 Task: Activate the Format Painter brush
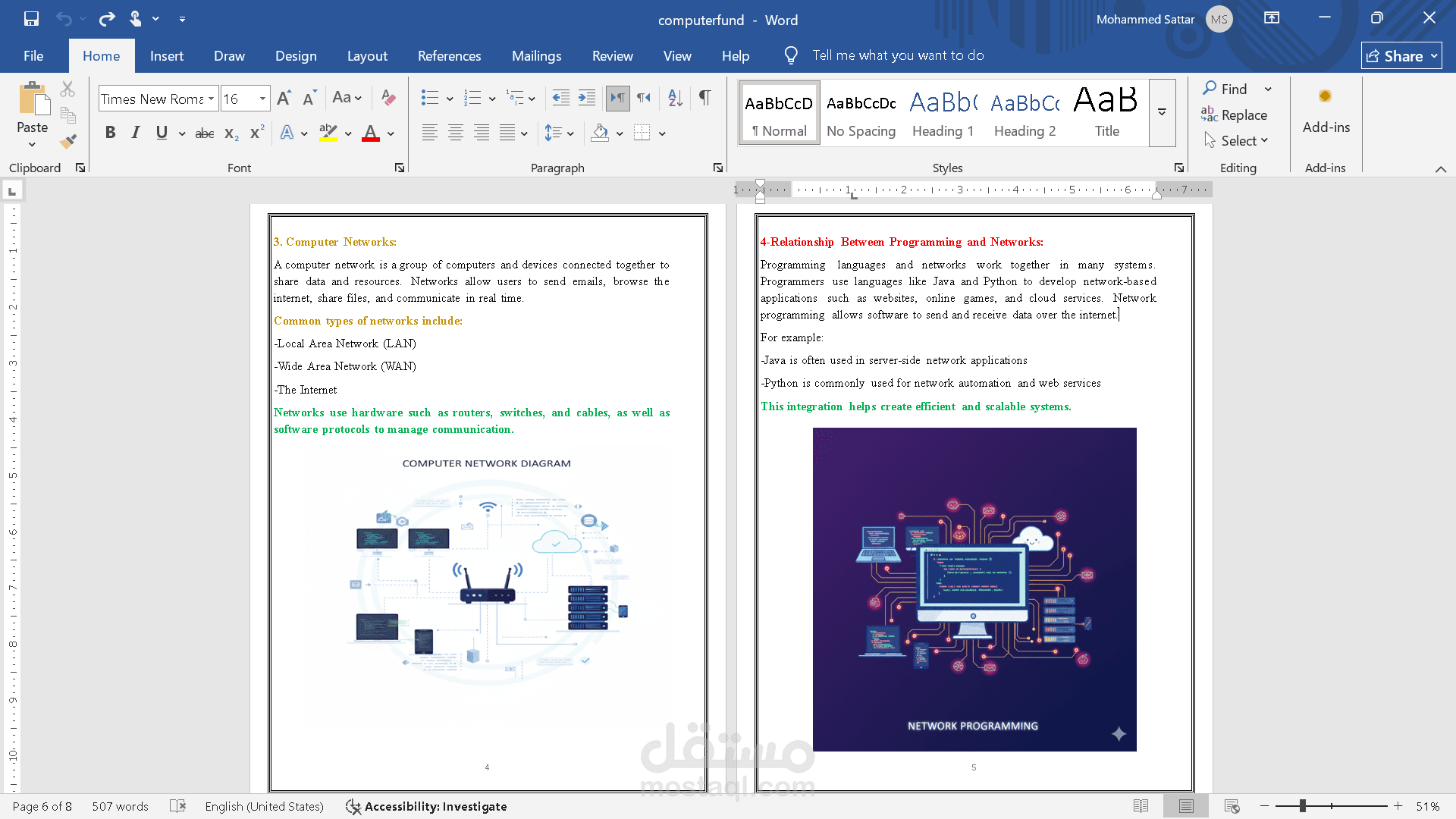point(67,141)
